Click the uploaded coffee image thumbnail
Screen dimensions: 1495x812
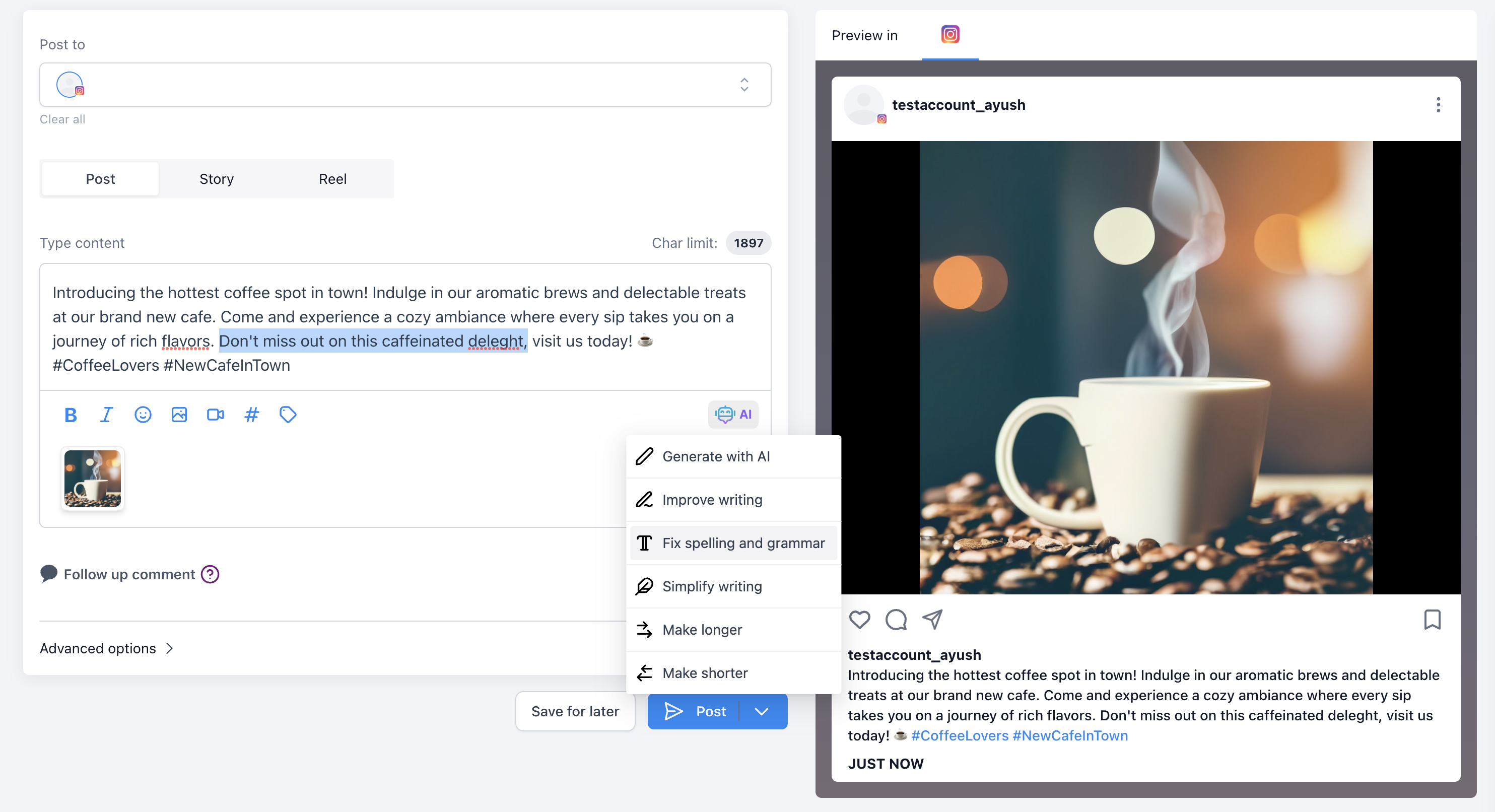pos(93,479)
